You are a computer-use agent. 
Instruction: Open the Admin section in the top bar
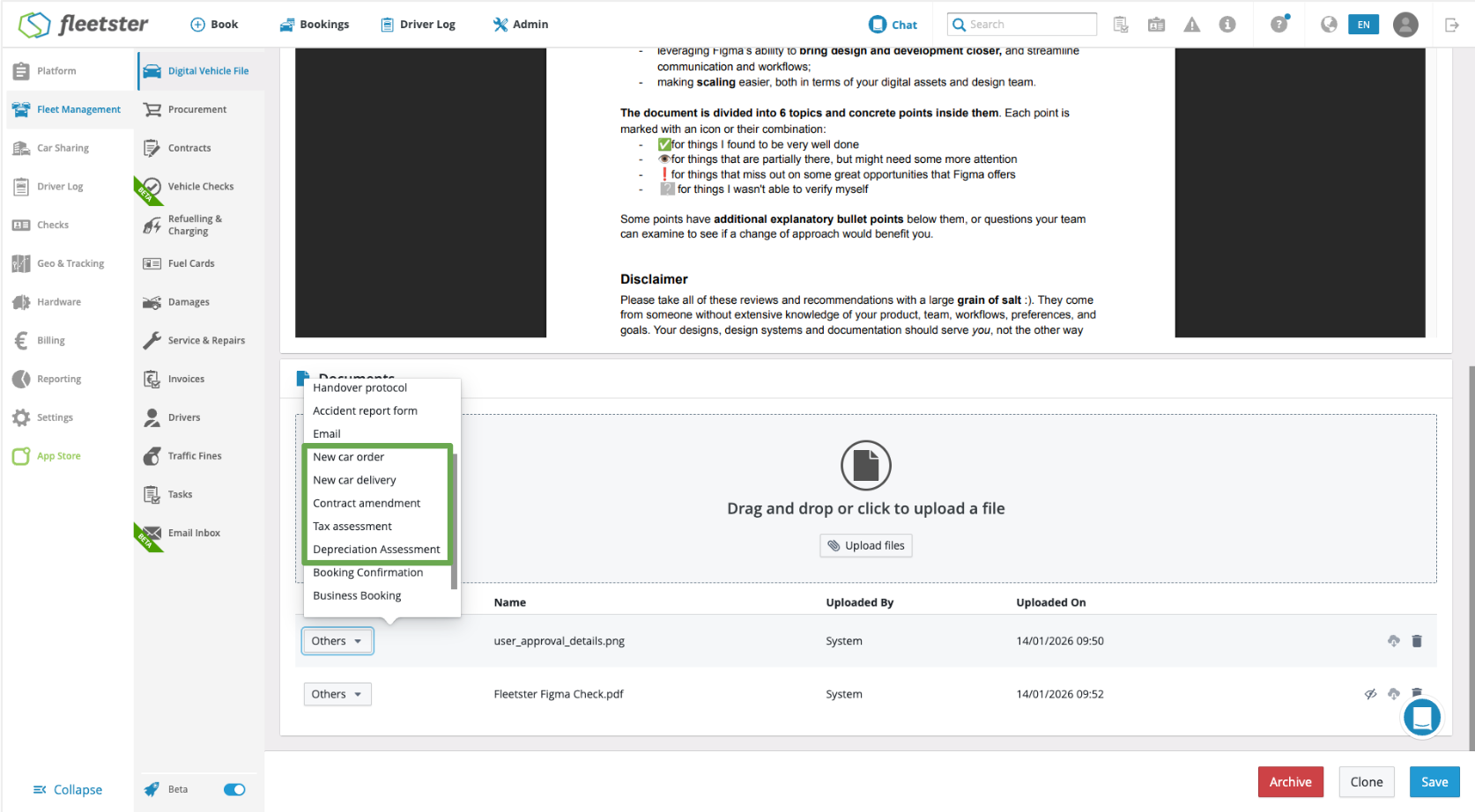tap(521, 25)
